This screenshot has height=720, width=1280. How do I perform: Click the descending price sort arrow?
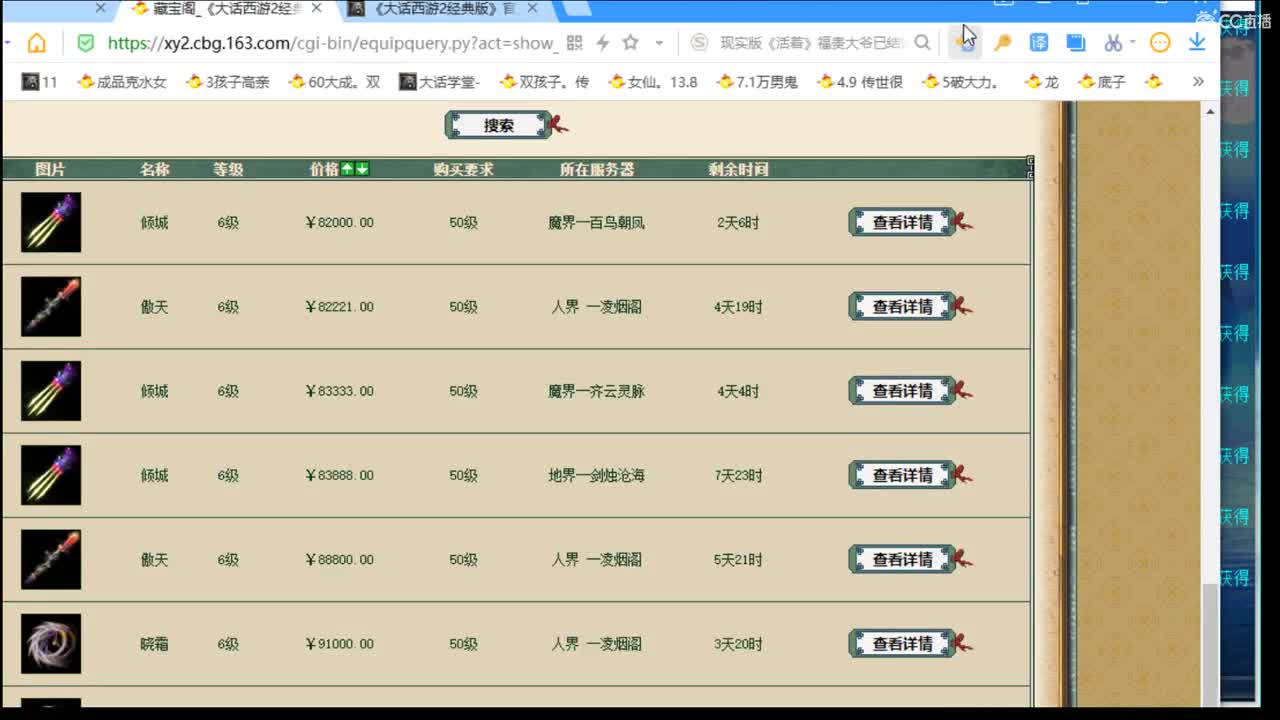362,169
